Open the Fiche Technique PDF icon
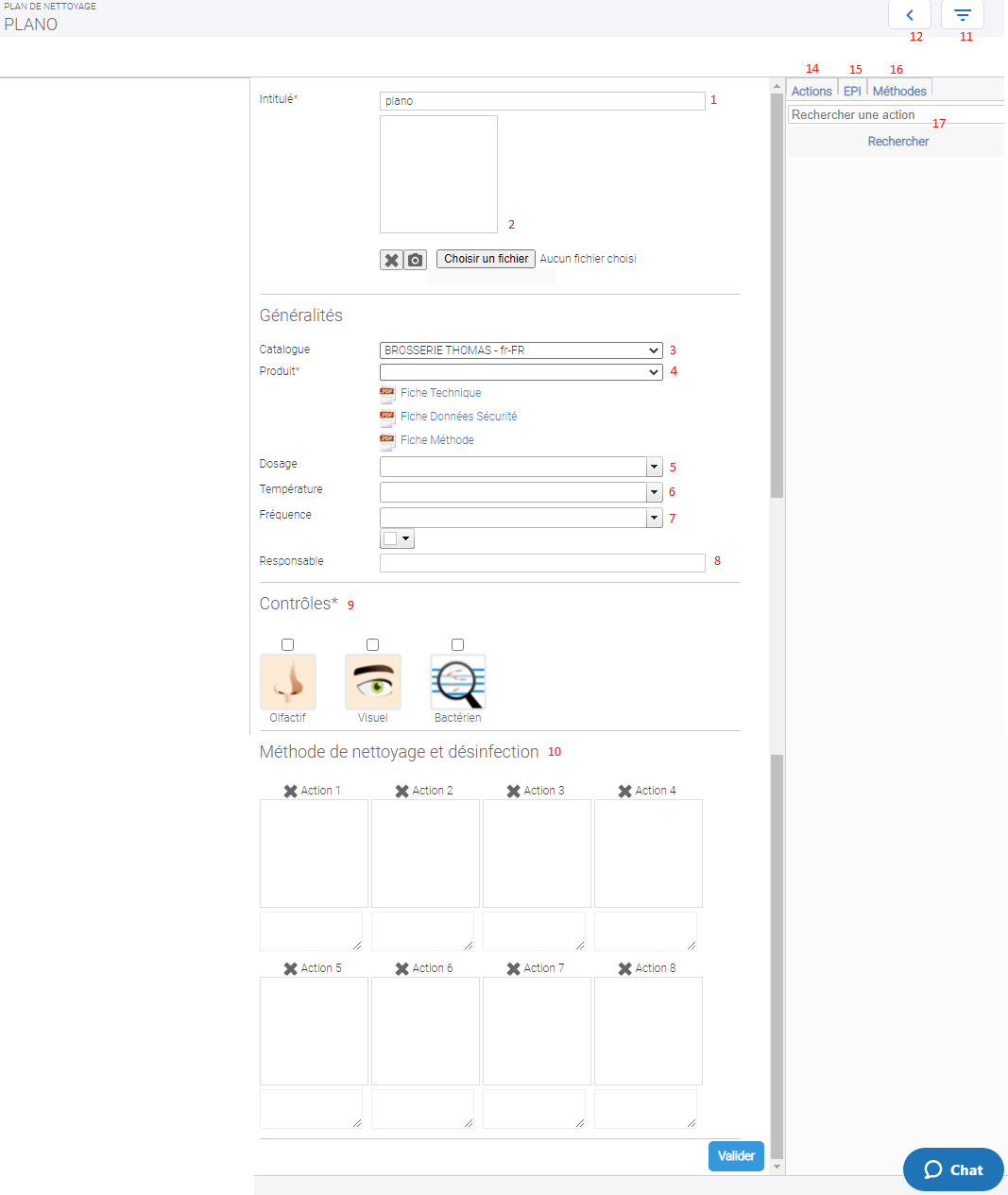1008x1195 pixels. click(x=387, y=394)
